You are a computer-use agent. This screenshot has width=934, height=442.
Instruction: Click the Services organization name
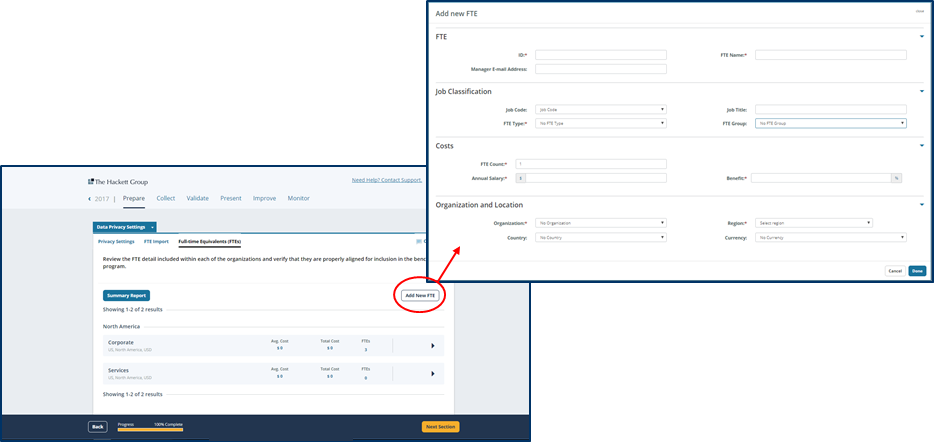[119, 371]
